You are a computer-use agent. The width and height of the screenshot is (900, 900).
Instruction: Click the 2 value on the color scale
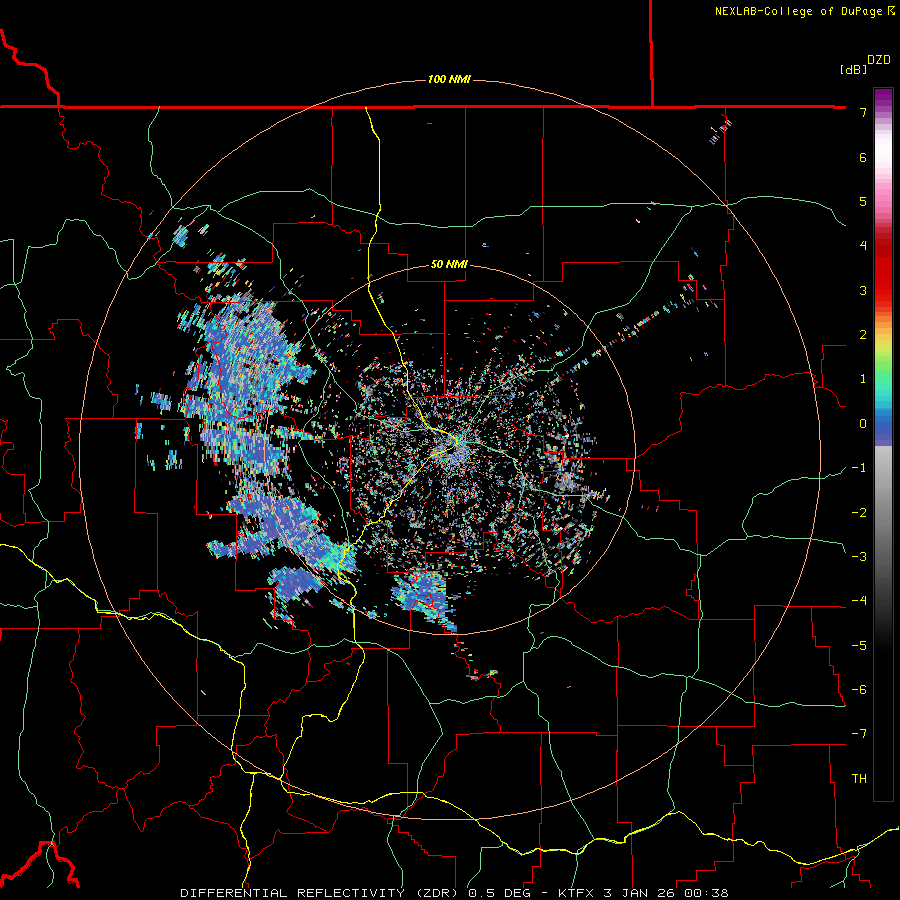tap(863, 335)
